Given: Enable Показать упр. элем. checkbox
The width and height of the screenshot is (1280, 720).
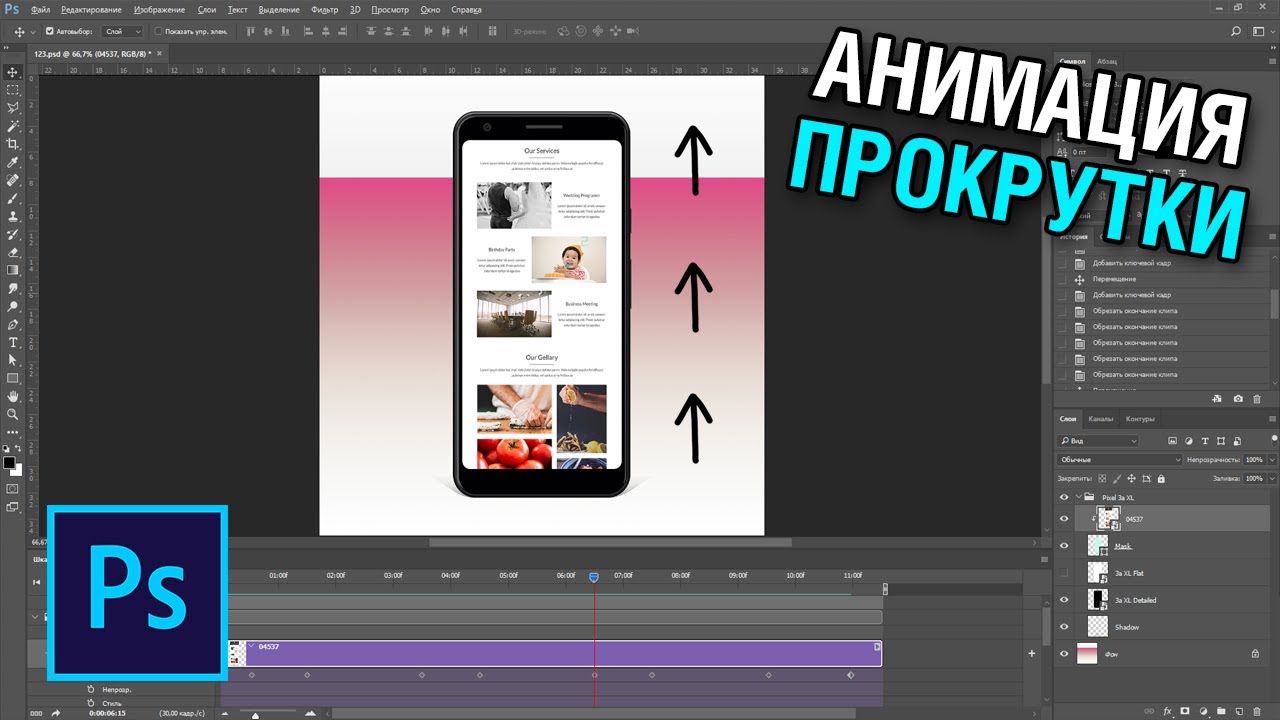Looking at the screenshot, I should point(158,31).
